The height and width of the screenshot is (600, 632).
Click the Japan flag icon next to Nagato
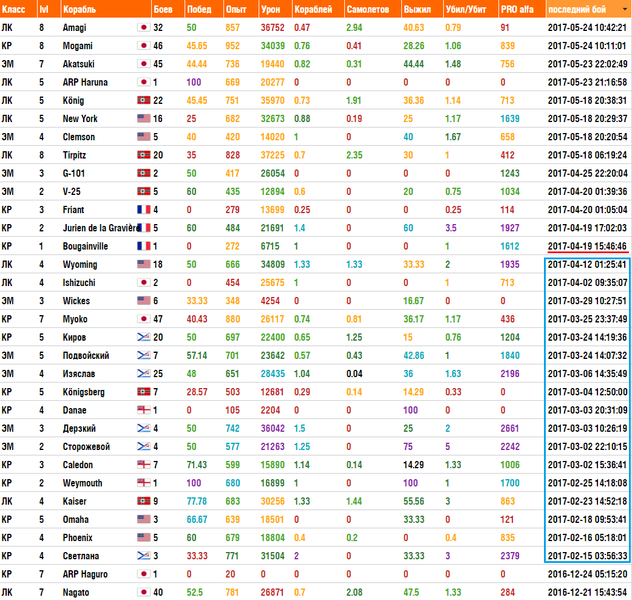coord(143,592)
